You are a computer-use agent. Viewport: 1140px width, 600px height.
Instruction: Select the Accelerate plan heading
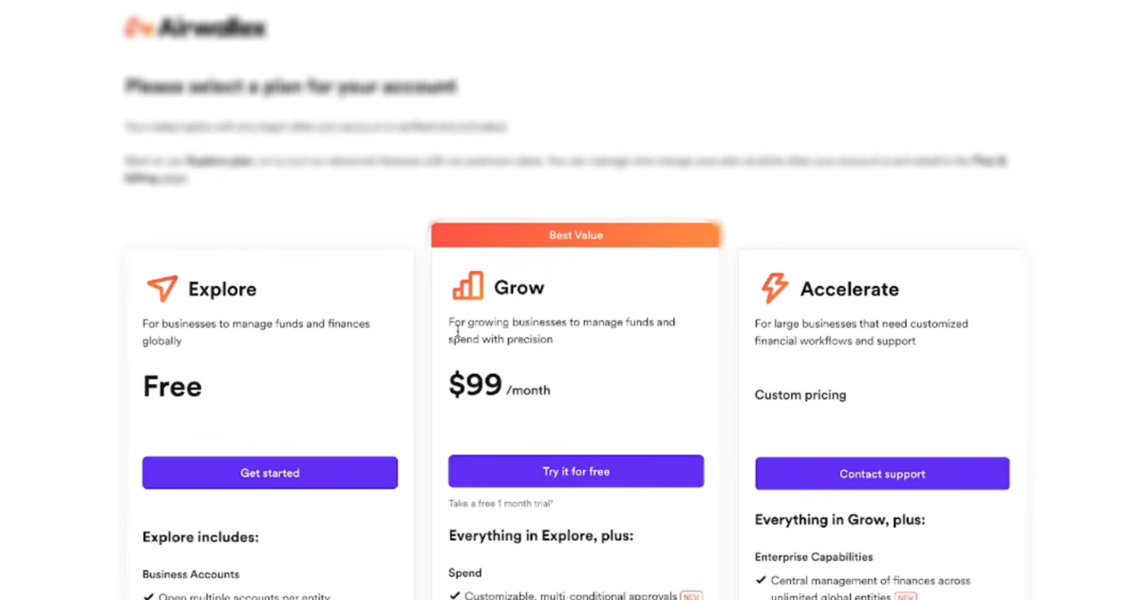point(849,289)
